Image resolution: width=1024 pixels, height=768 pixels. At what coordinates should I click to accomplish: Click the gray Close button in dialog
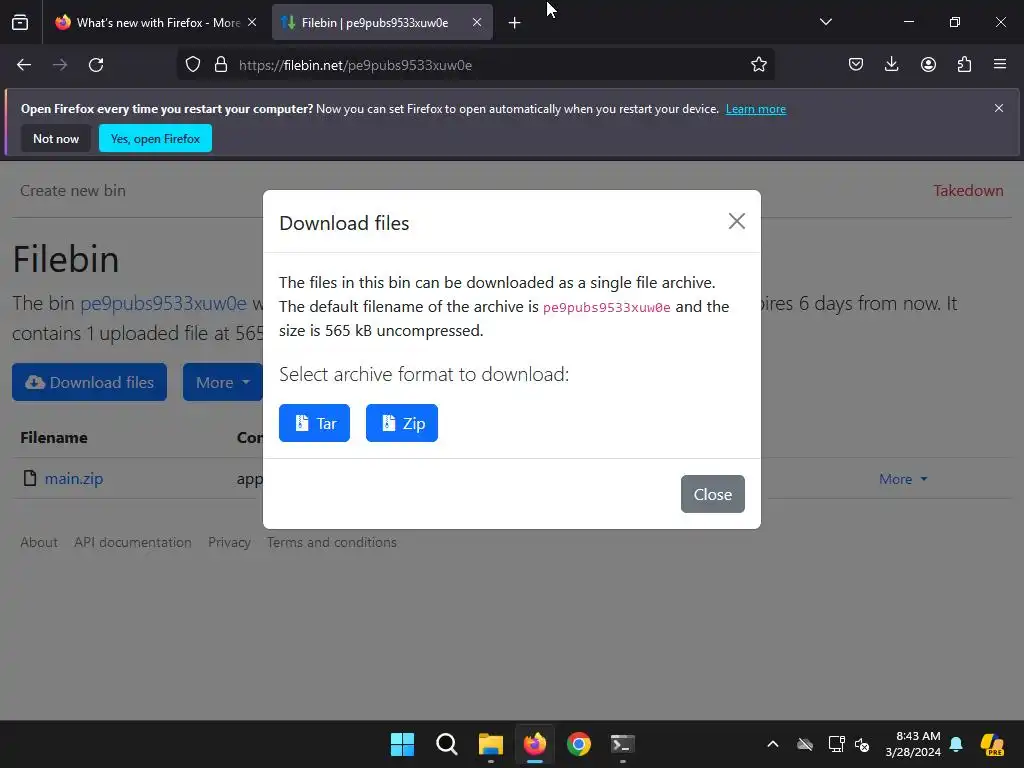point(712,494)
